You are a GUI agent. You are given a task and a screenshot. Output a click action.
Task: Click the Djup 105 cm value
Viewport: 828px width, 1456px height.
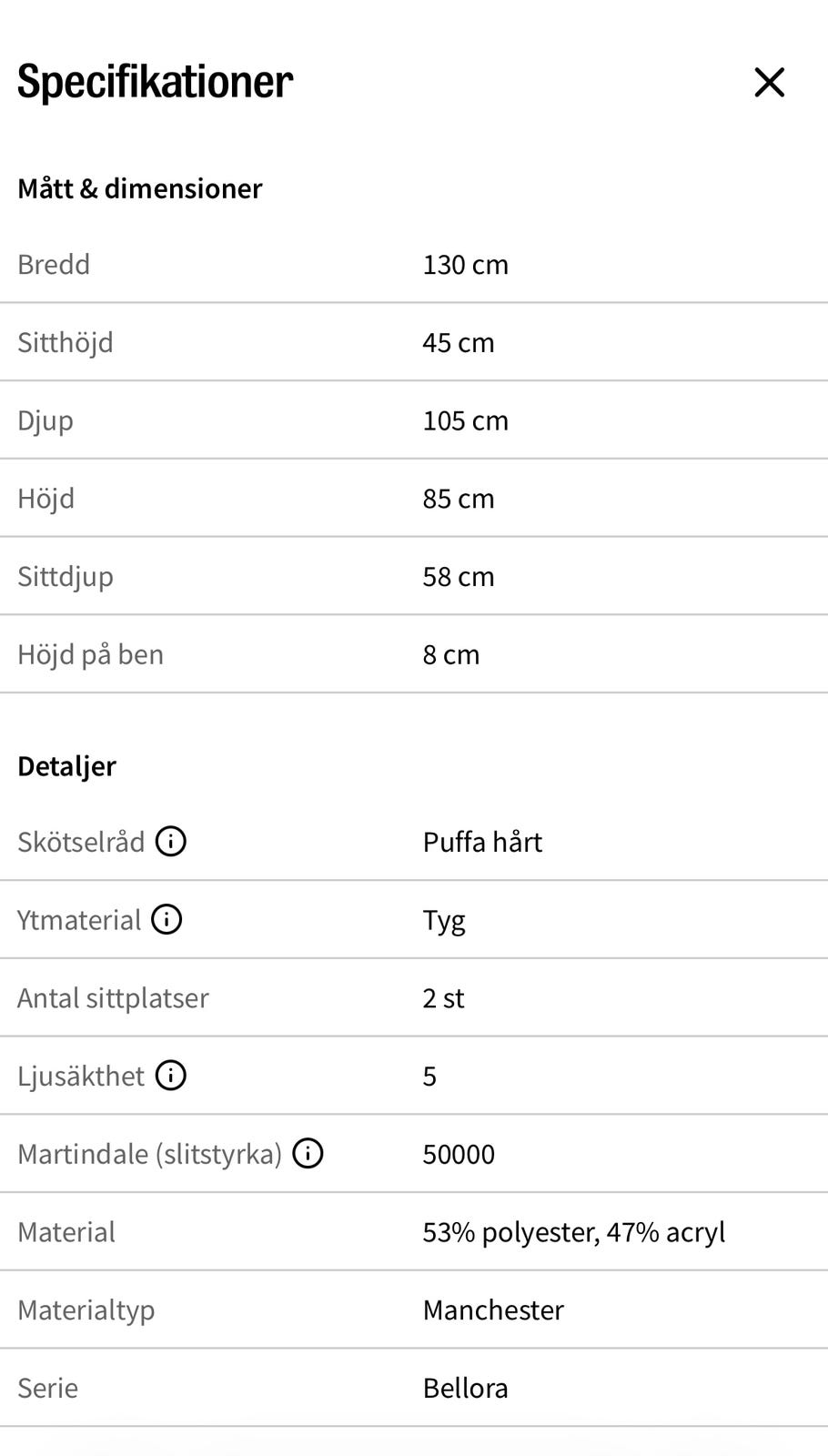pos(466,420)
